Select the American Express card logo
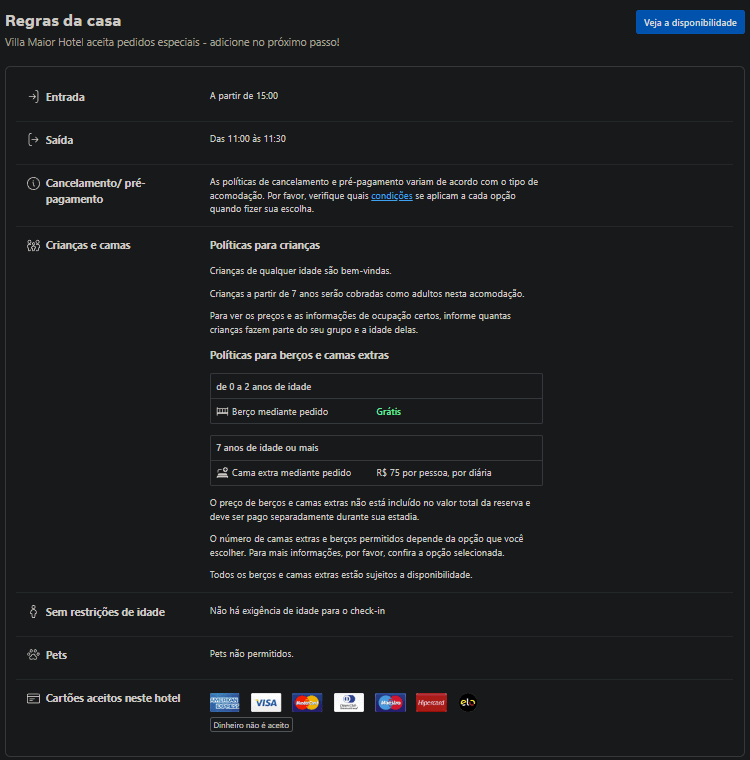The width and height of the screenshot is (750, 760). point(224,703)
